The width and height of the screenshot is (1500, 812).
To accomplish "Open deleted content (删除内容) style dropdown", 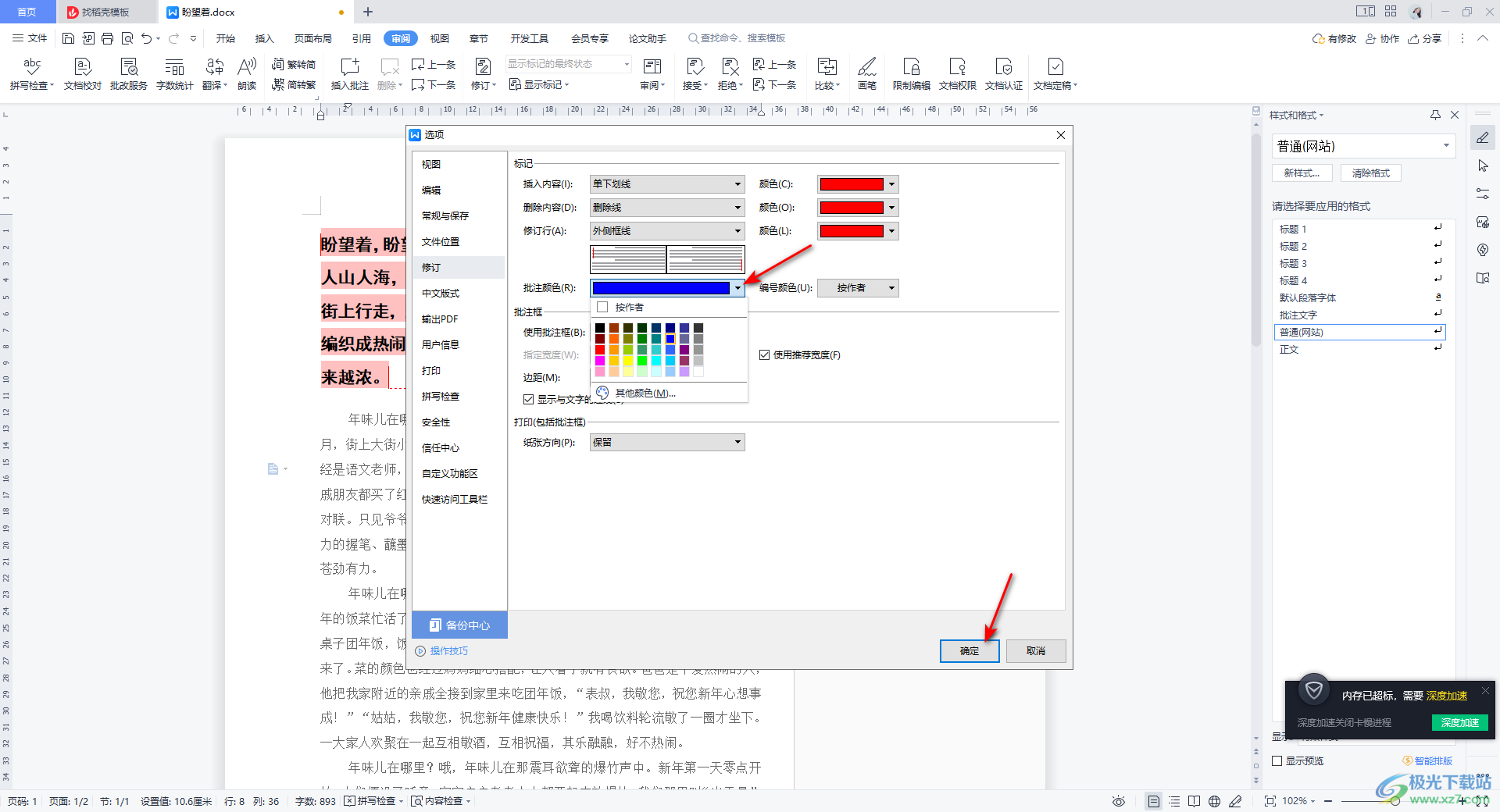I will 667,208.
